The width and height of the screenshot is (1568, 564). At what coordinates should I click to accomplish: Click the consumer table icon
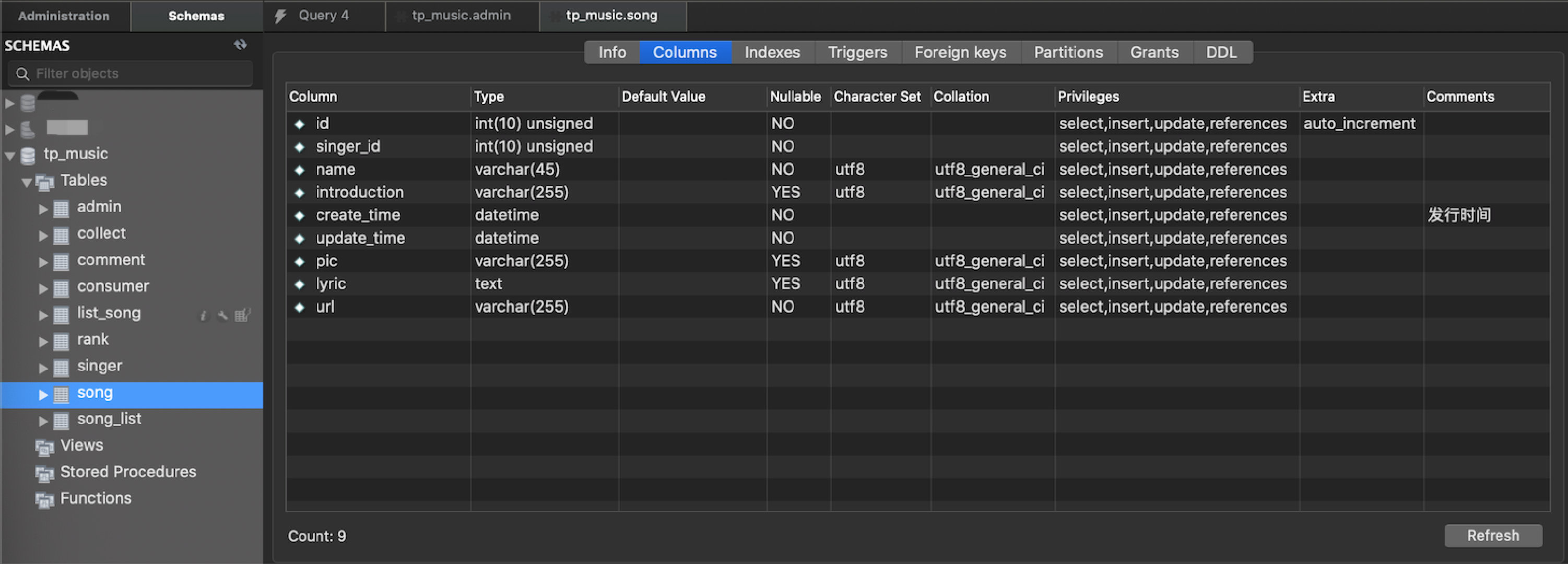(x=61, y=288)
